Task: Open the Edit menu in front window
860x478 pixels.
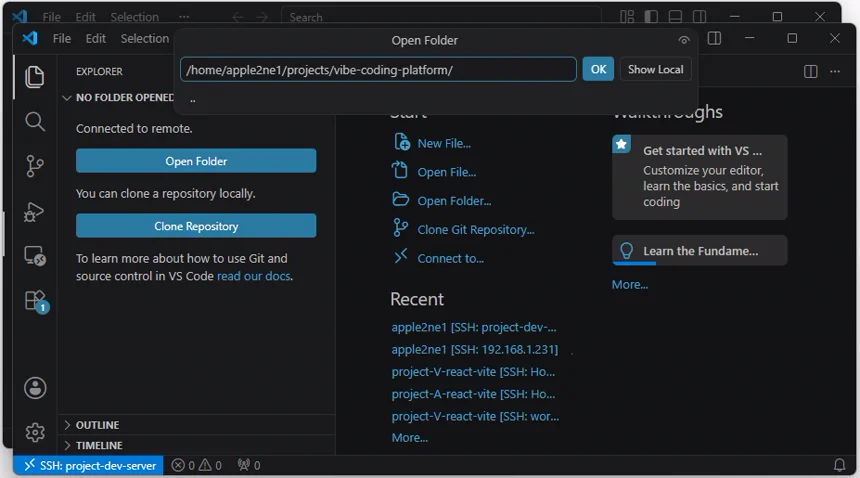Action: (95, 38)
